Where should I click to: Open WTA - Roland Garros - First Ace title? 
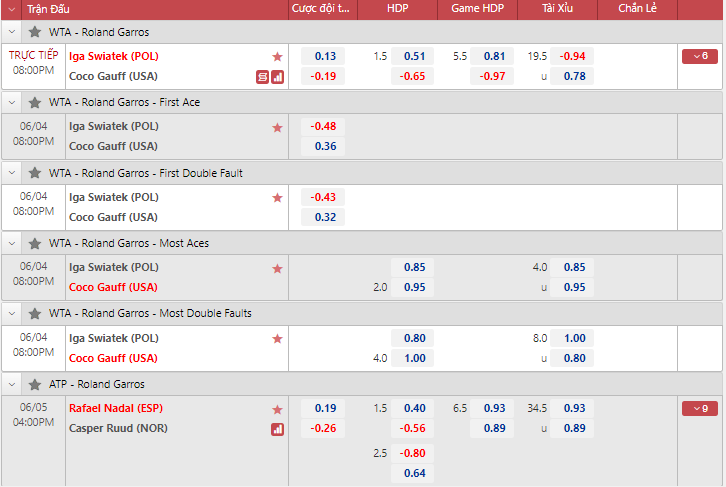(x=125, y=102)
